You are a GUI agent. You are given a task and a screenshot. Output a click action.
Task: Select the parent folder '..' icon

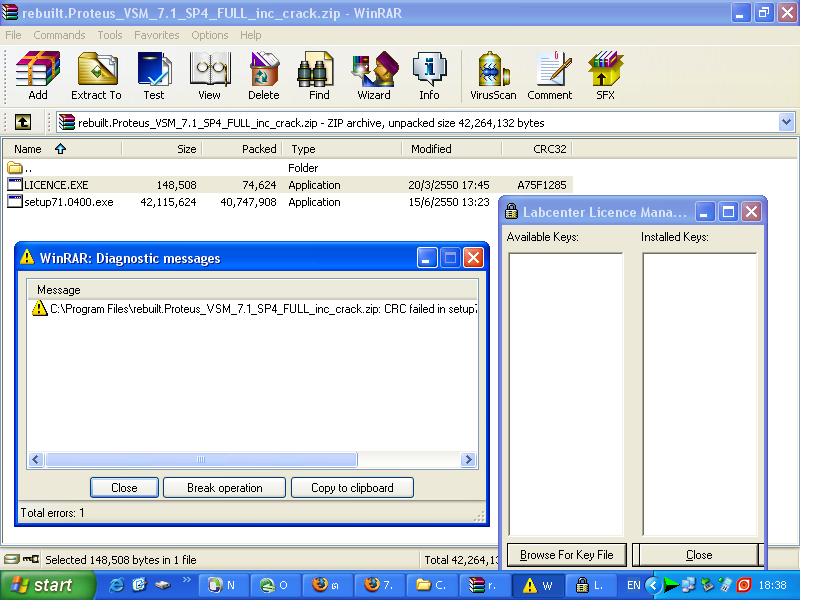[x=15, y=168]
